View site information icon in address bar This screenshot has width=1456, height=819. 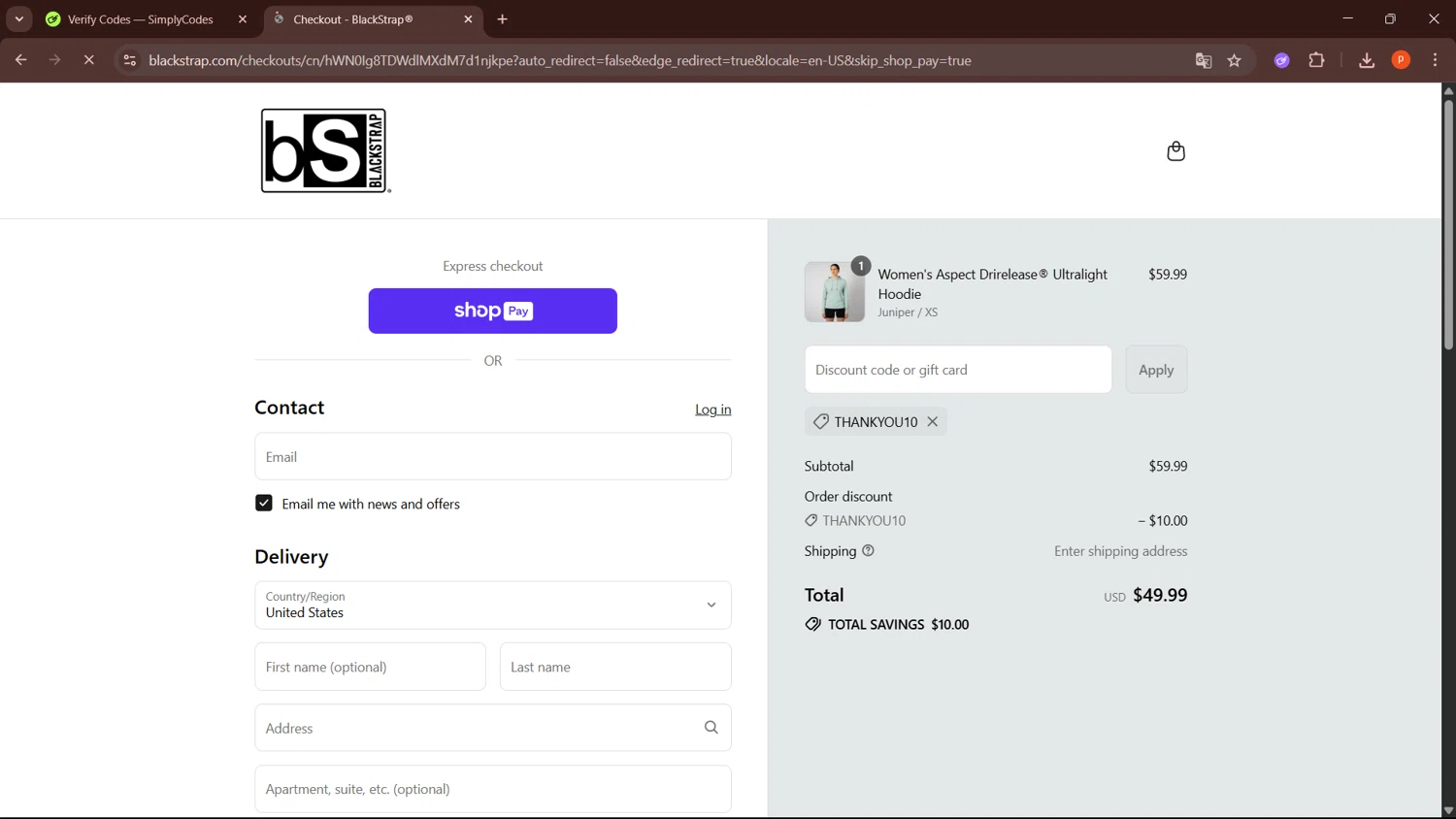pyautogui.click(x=129, y=60)
